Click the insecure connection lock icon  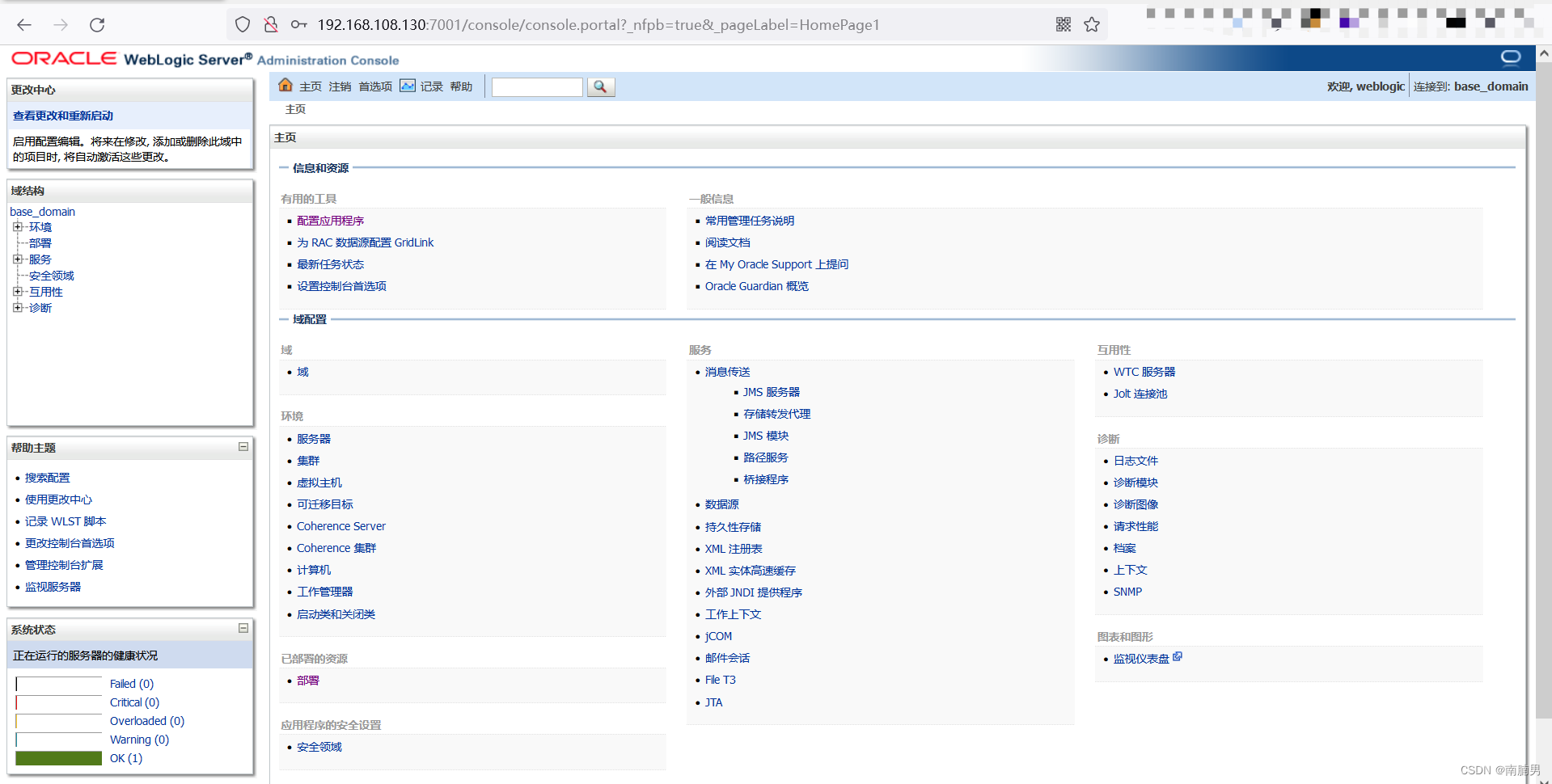click(x=271, y=25)
